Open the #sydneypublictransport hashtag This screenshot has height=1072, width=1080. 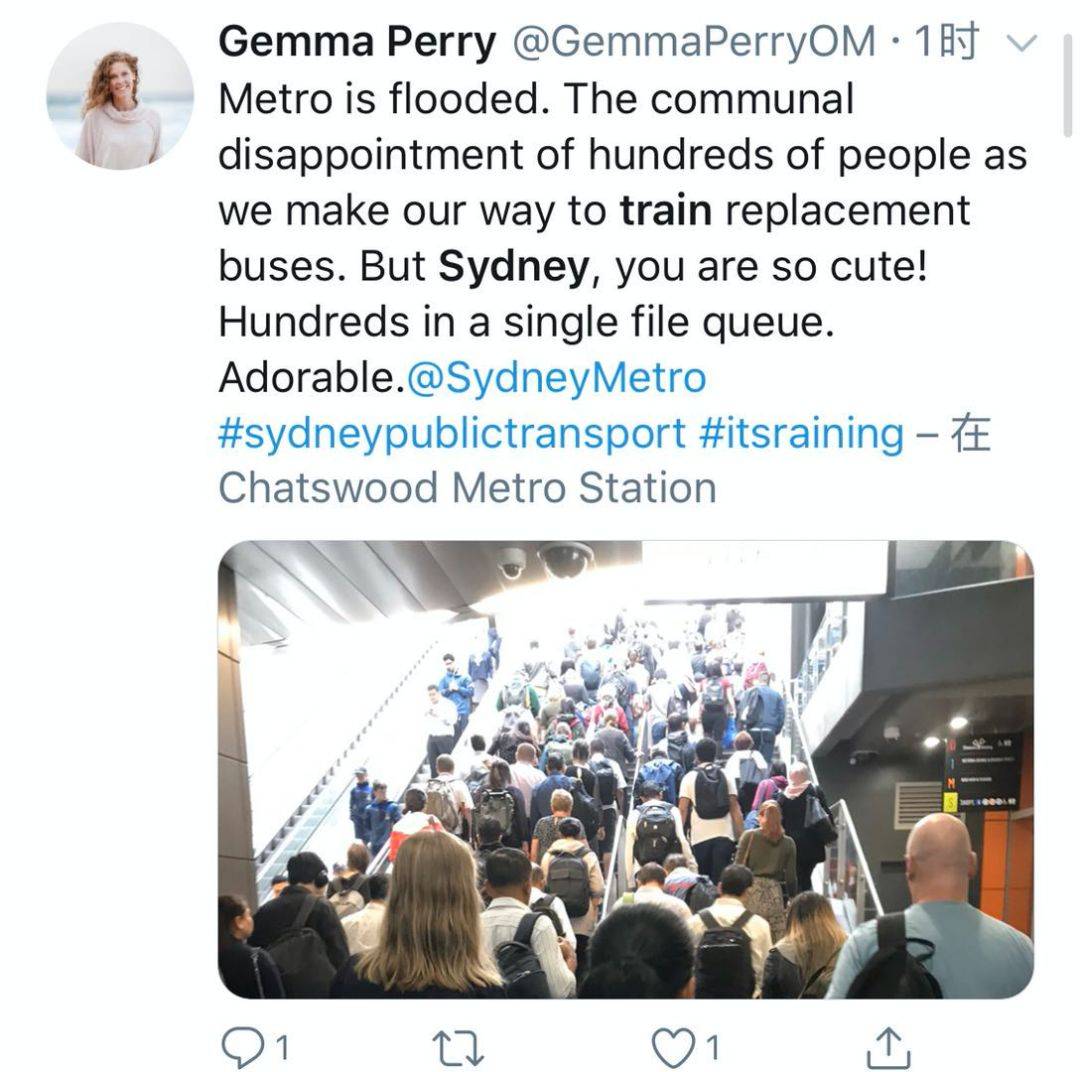452,433
